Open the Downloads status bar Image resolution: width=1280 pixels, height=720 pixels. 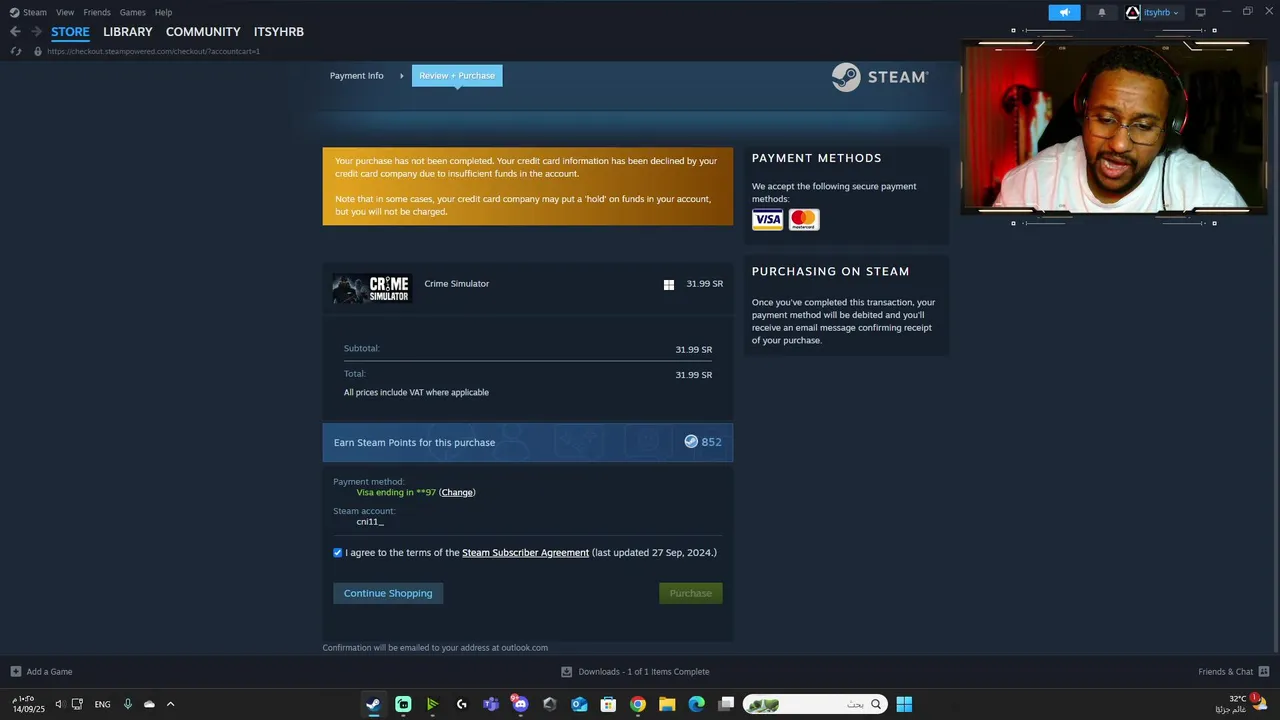[635, 672]
